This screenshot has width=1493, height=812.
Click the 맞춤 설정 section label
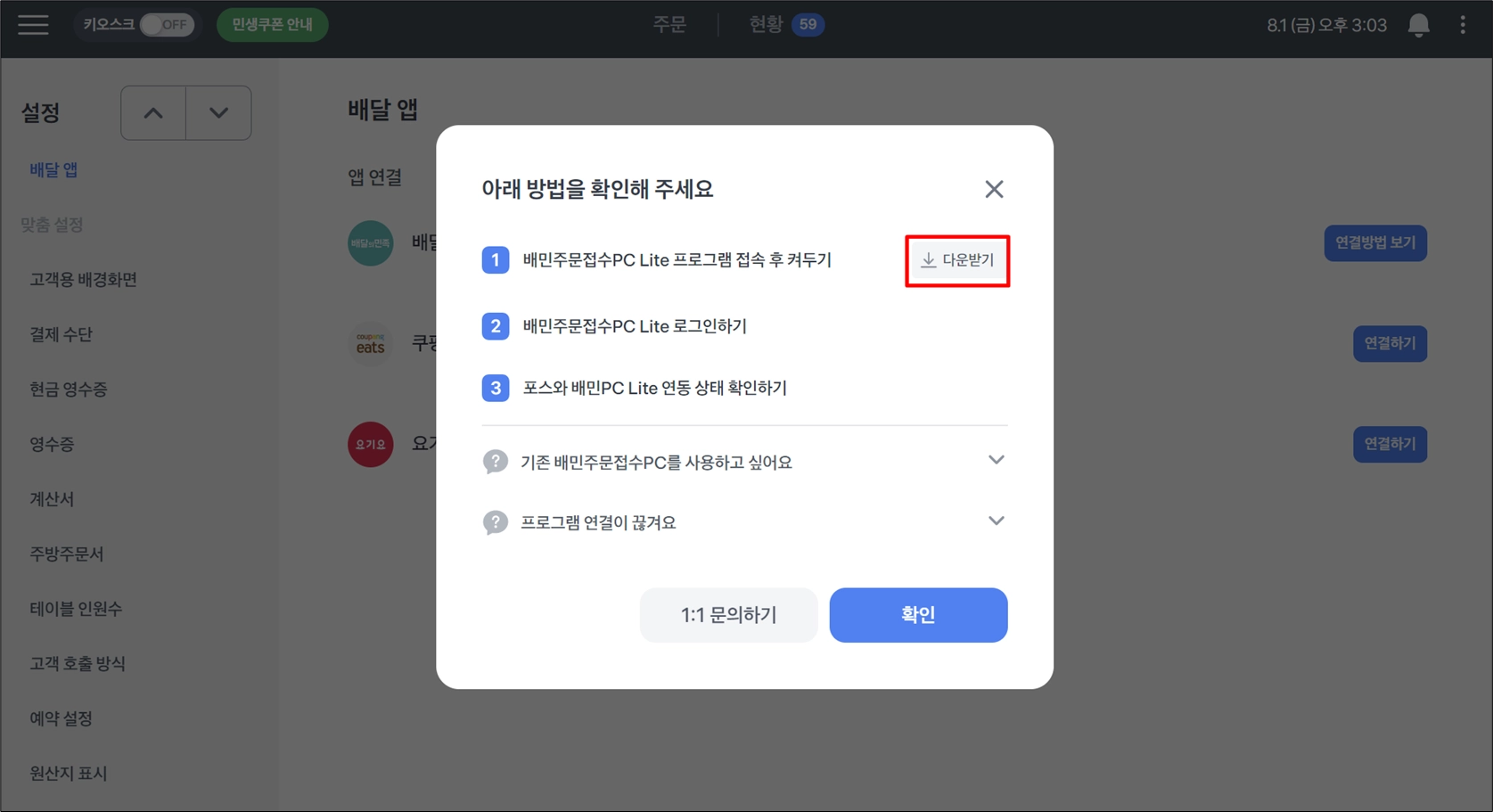click(x=52, y=225)
